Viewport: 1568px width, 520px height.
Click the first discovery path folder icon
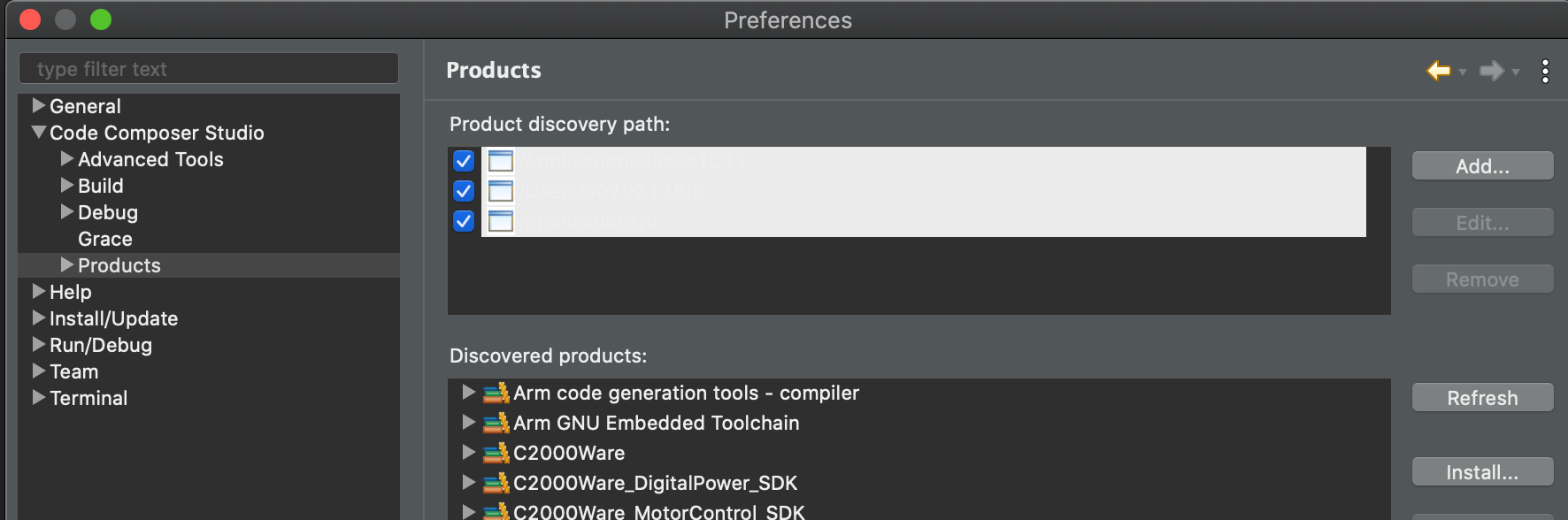click(x=501, y=161)
